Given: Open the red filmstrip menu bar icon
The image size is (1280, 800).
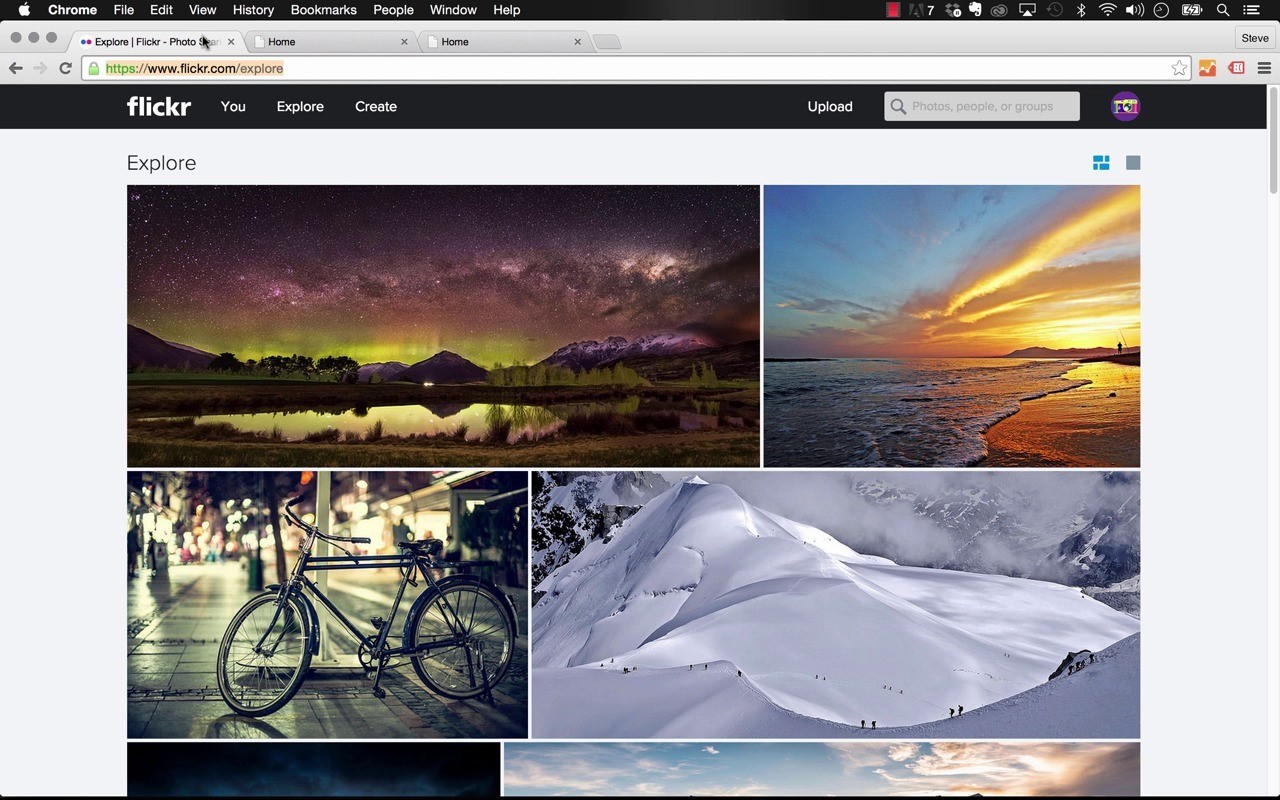Looking at the screenshot, I should pyautogui.click(x=893, y=10).
